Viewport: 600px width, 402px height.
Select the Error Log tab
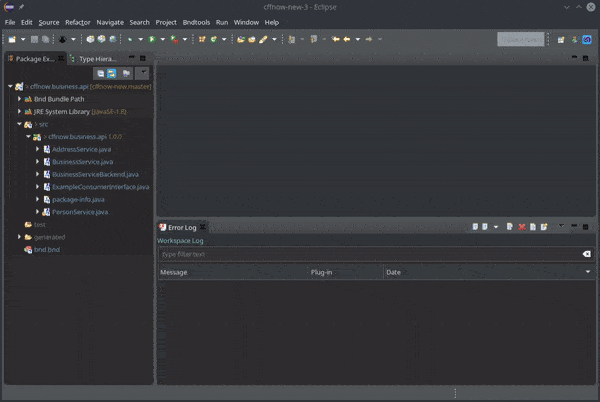(182, 227)
